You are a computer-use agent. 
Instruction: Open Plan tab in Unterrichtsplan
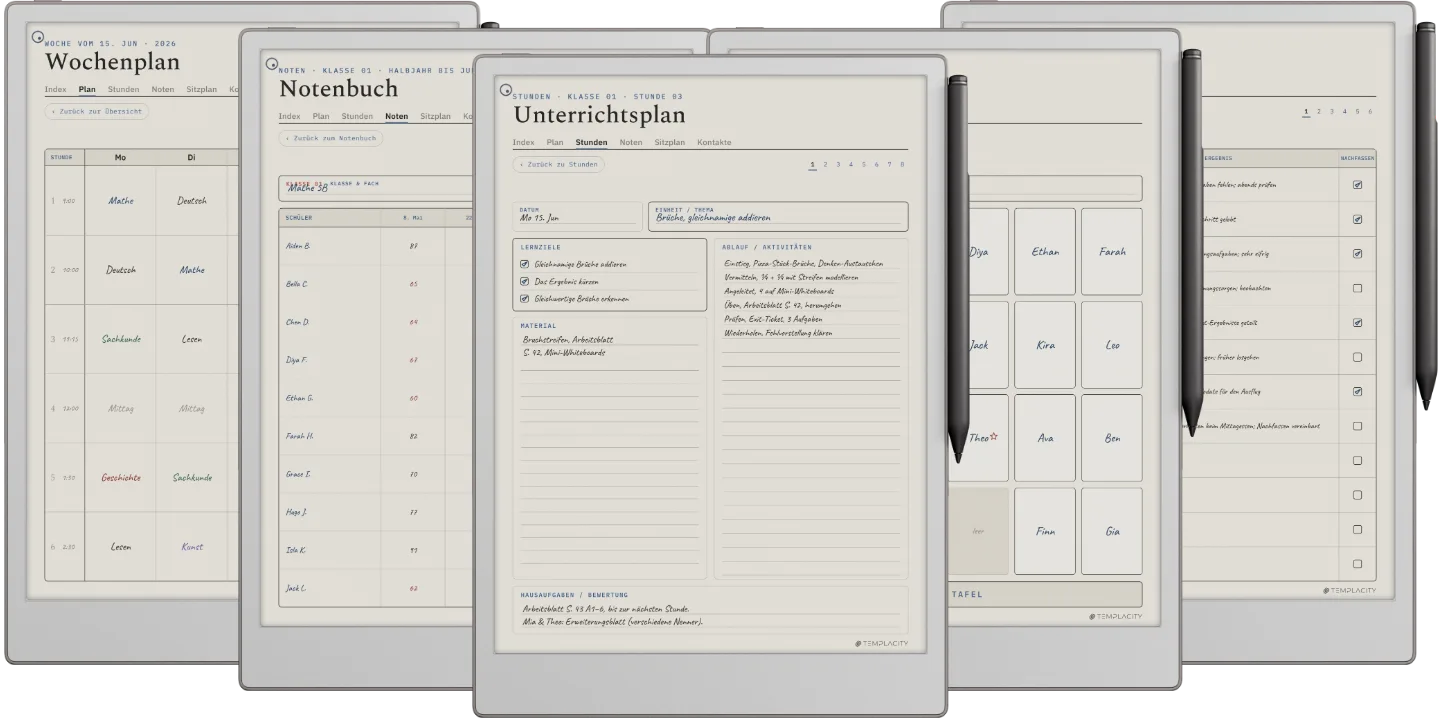click(555, 142)
